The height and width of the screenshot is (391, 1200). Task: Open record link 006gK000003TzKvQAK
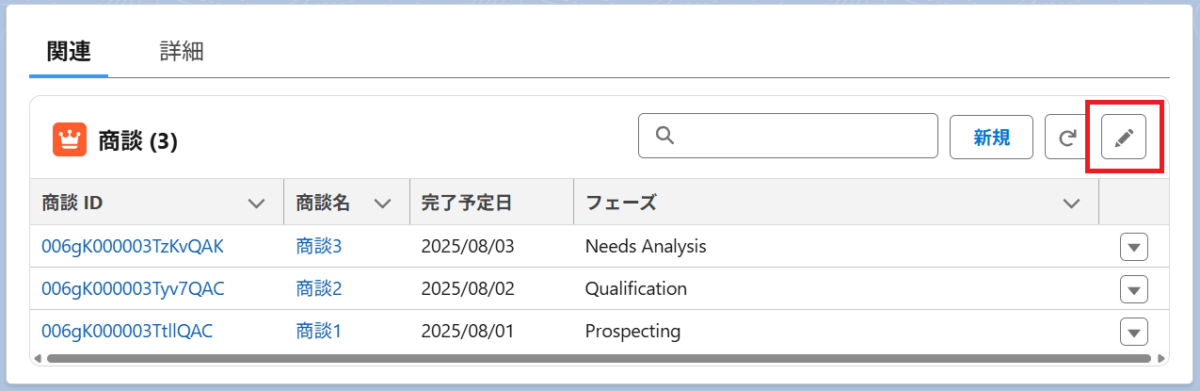pyautogui.click(x=132, y=246)
